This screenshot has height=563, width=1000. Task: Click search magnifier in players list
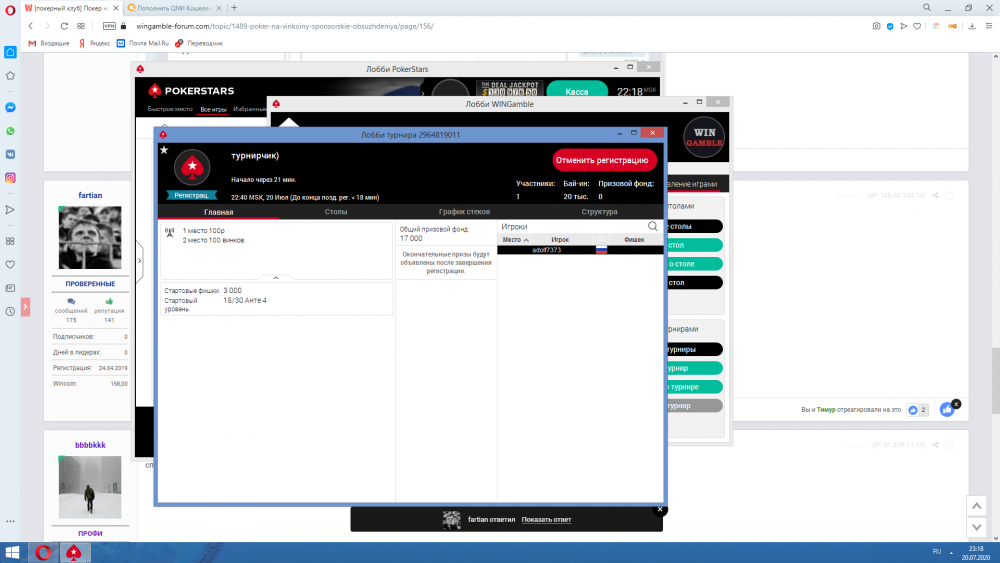click(652, 226)
